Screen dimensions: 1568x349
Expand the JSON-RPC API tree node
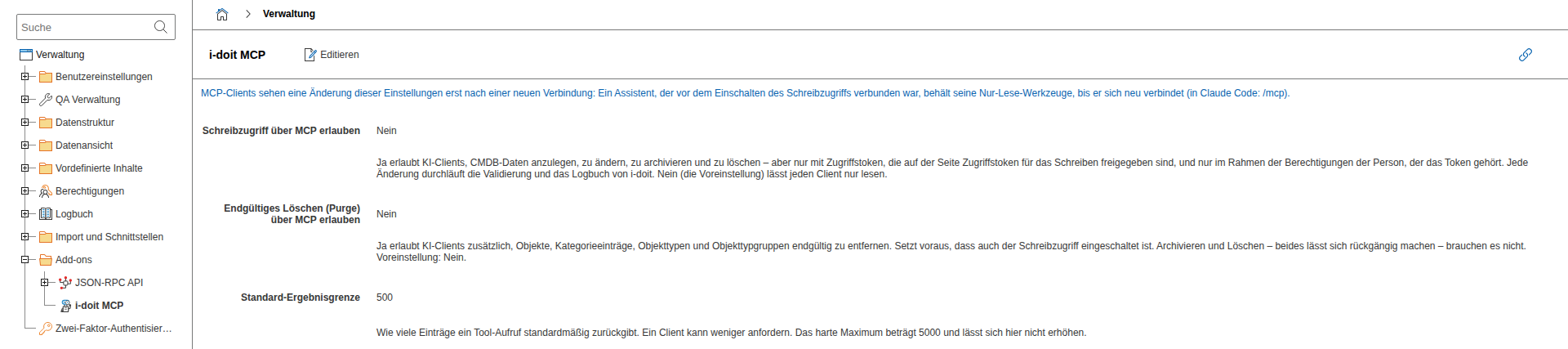tap(44, 283)
